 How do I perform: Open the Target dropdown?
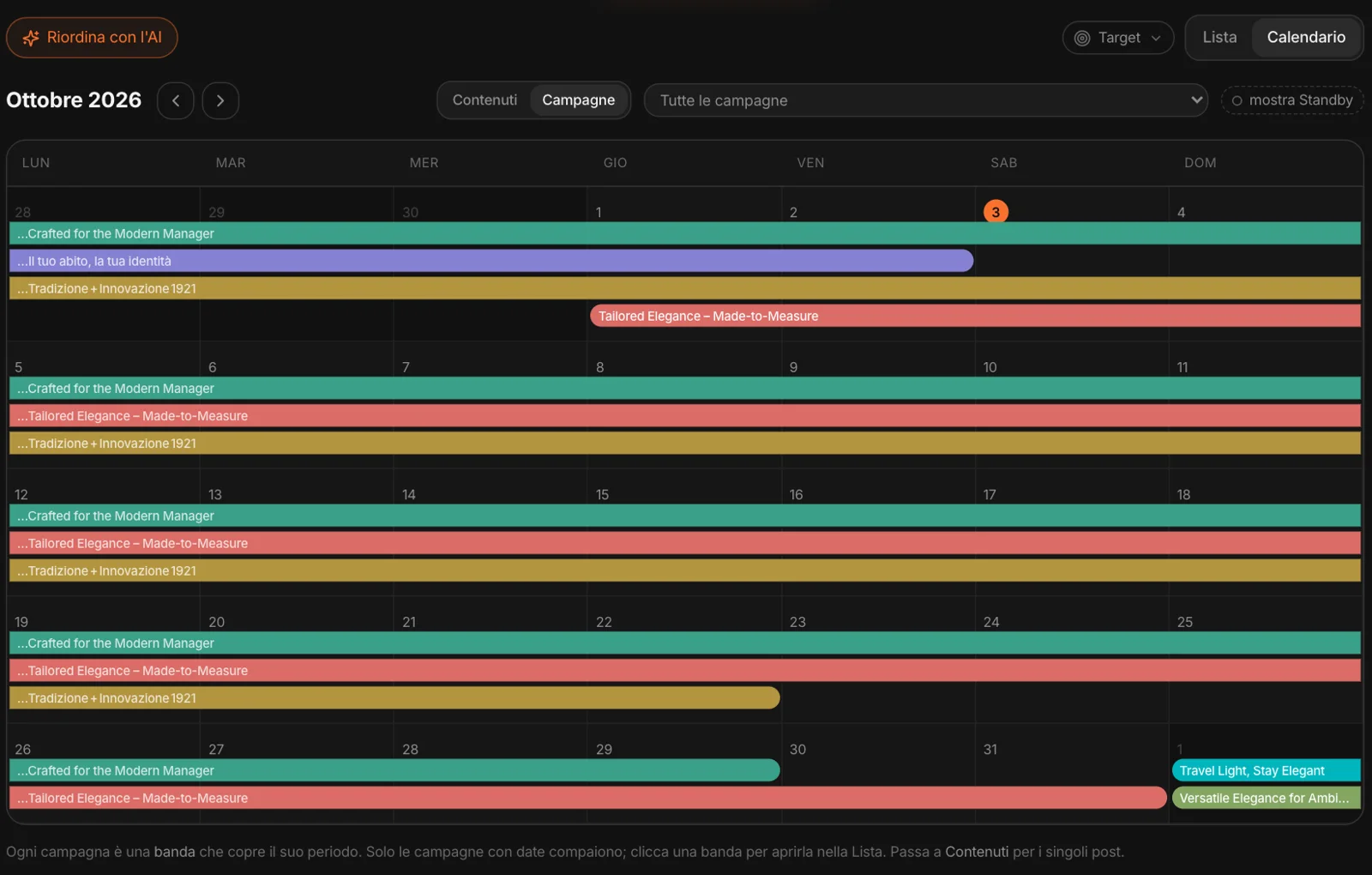(1117, 38)
